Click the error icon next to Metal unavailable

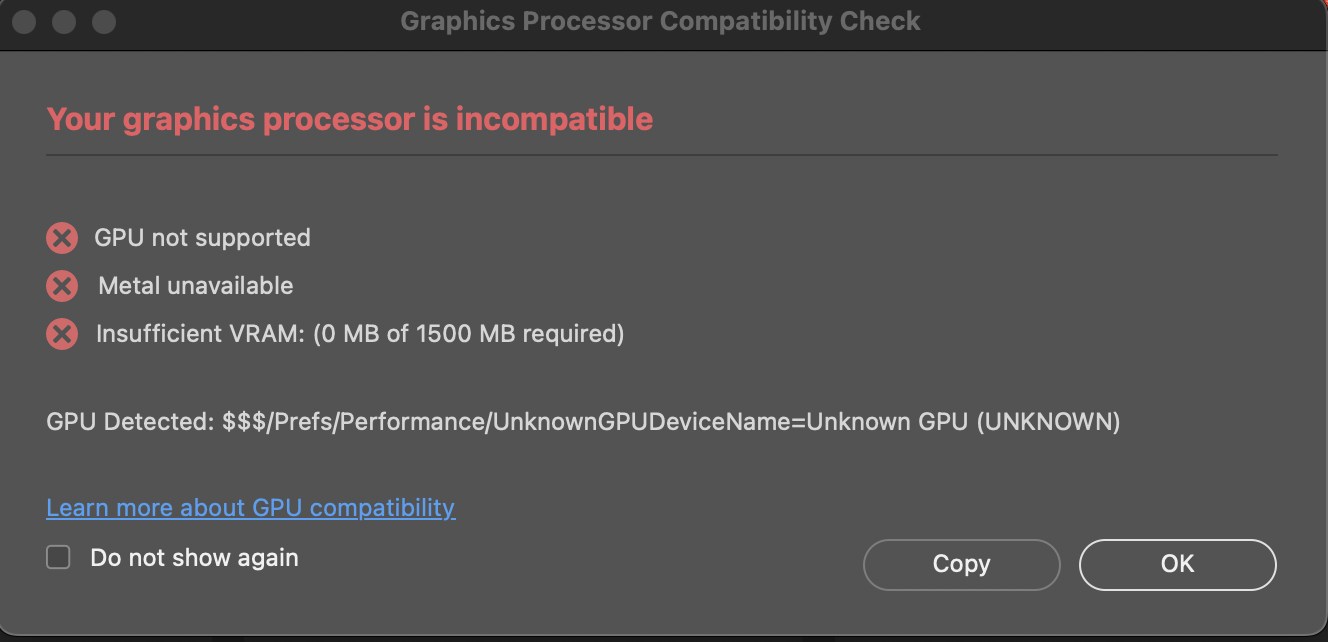point(62,286)
